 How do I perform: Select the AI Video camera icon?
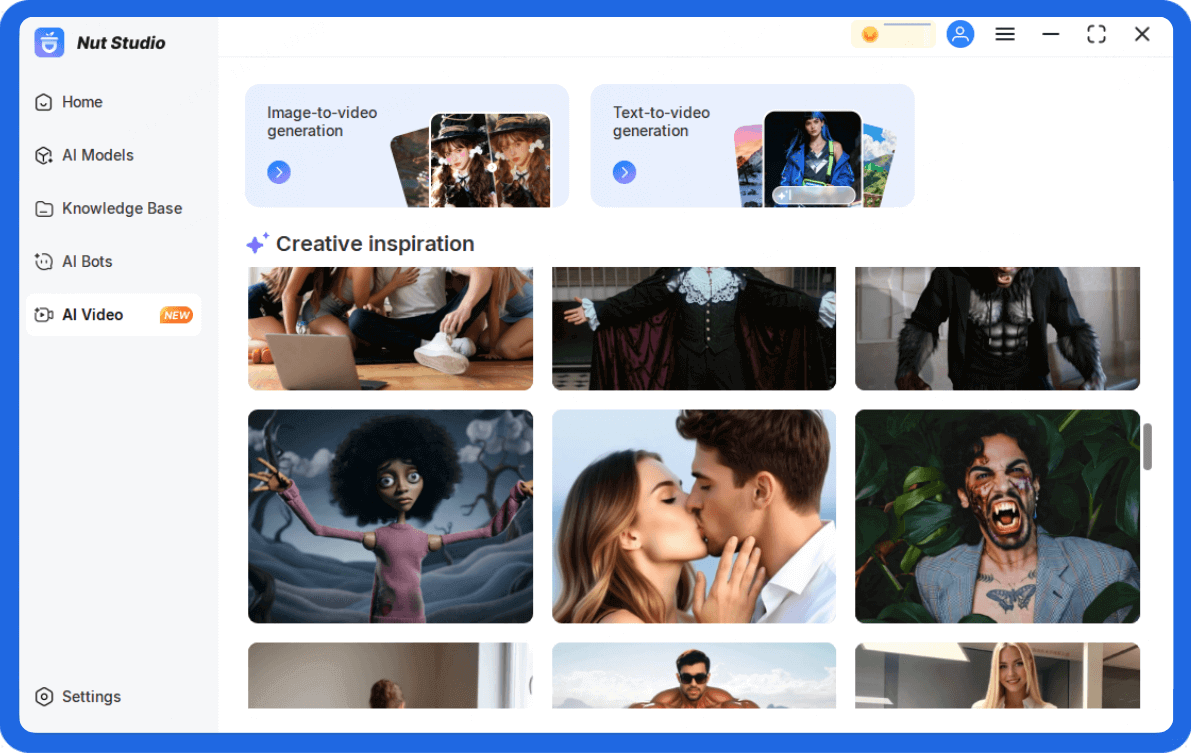point(45,314)
